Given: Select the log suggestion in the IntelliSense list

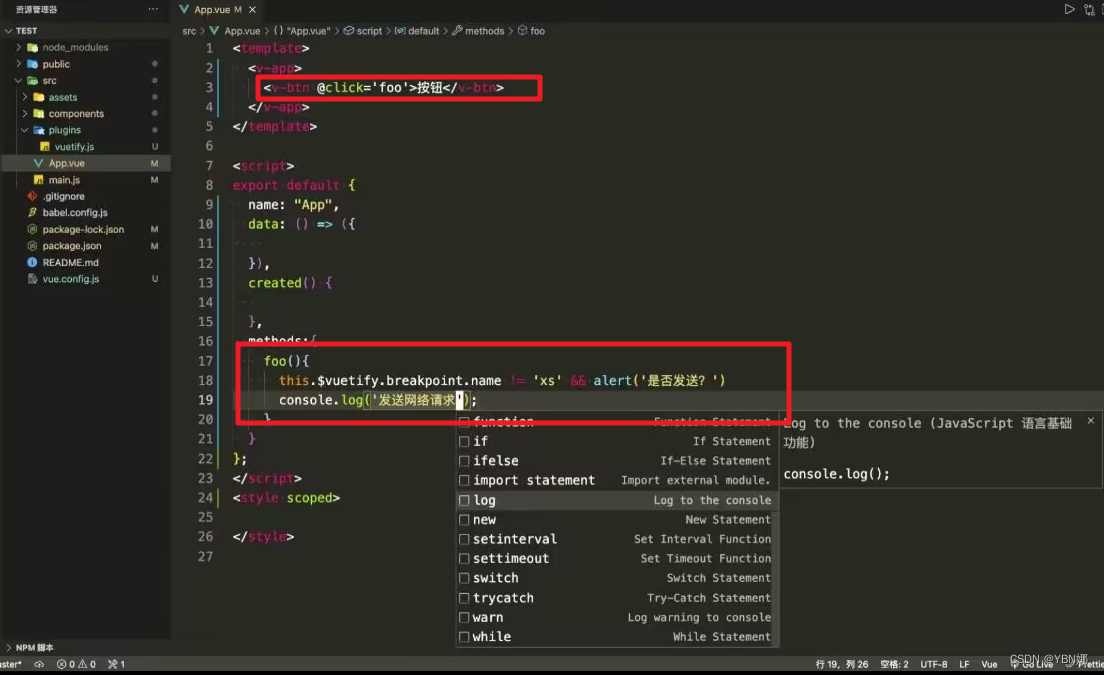Looking at the screenshot, I should tap(484, 500).
